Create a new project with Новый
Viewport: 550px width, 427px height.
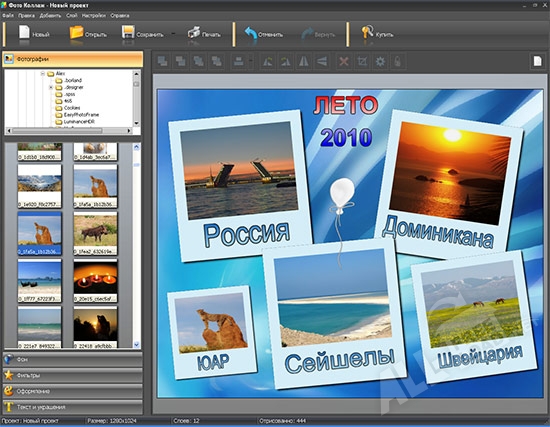pos(34,34)
